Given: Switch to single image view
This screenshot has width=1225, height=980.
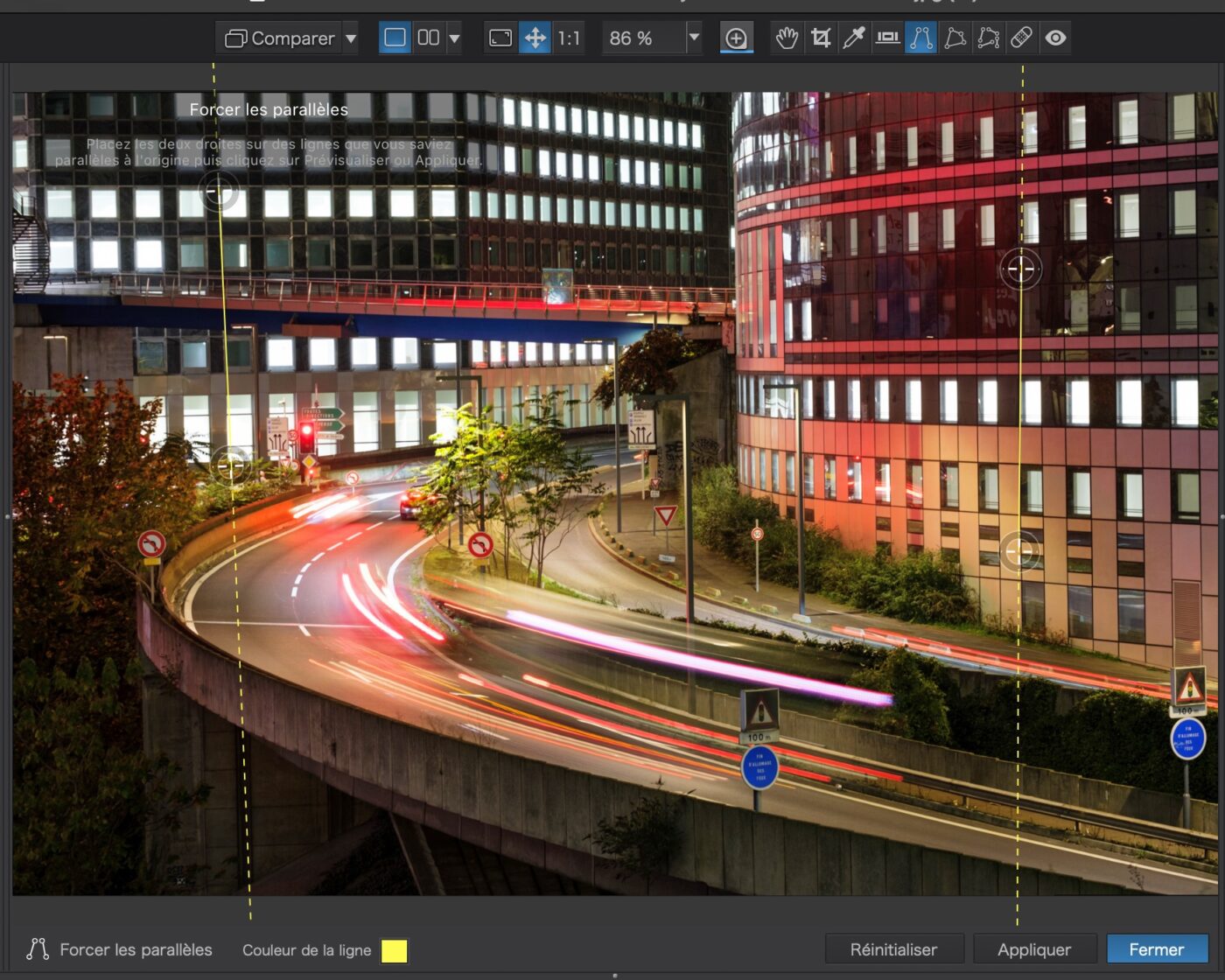Looking at the screenshot, I should tap(395, 38).
